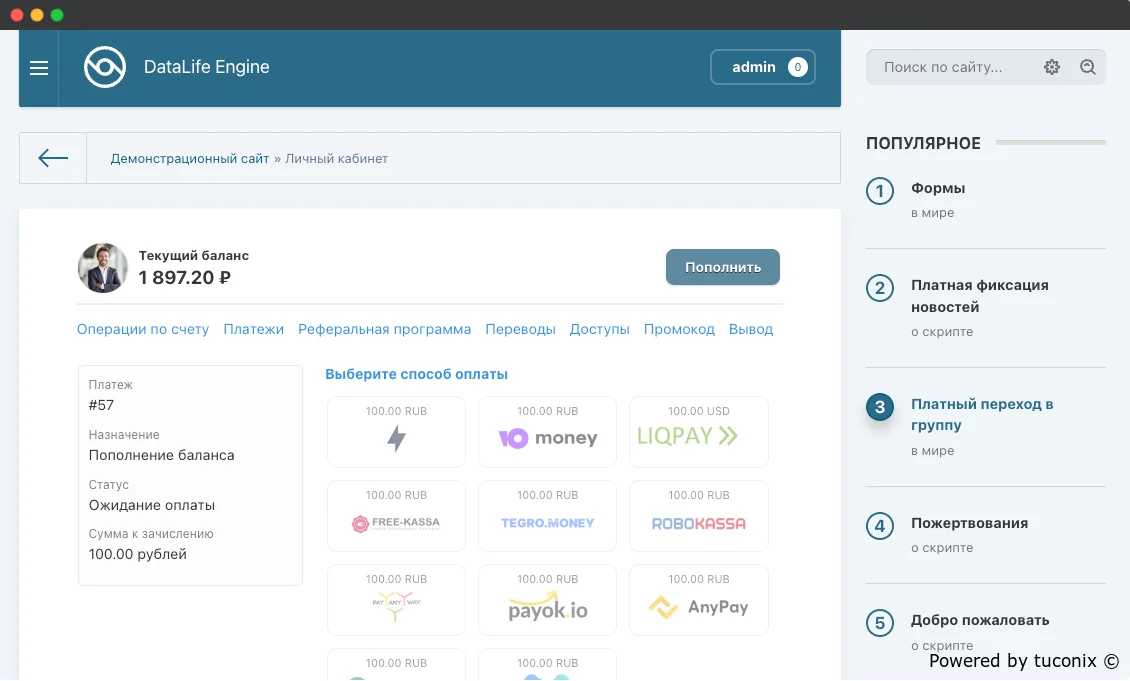
Task: Open Добро пожаловать article
Action: tap(980, 620)
